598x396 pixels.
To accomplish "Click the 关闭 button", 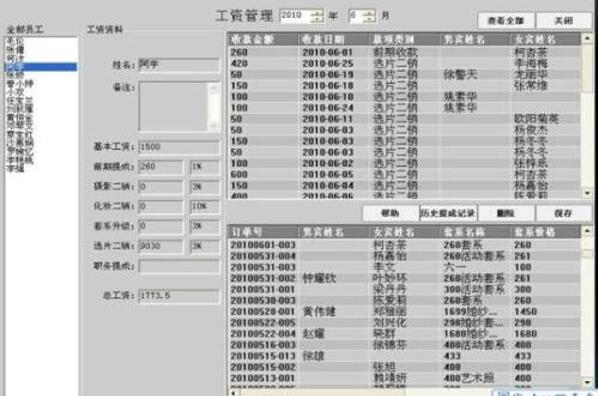I will pyautogui.click(x=563, y=21).
